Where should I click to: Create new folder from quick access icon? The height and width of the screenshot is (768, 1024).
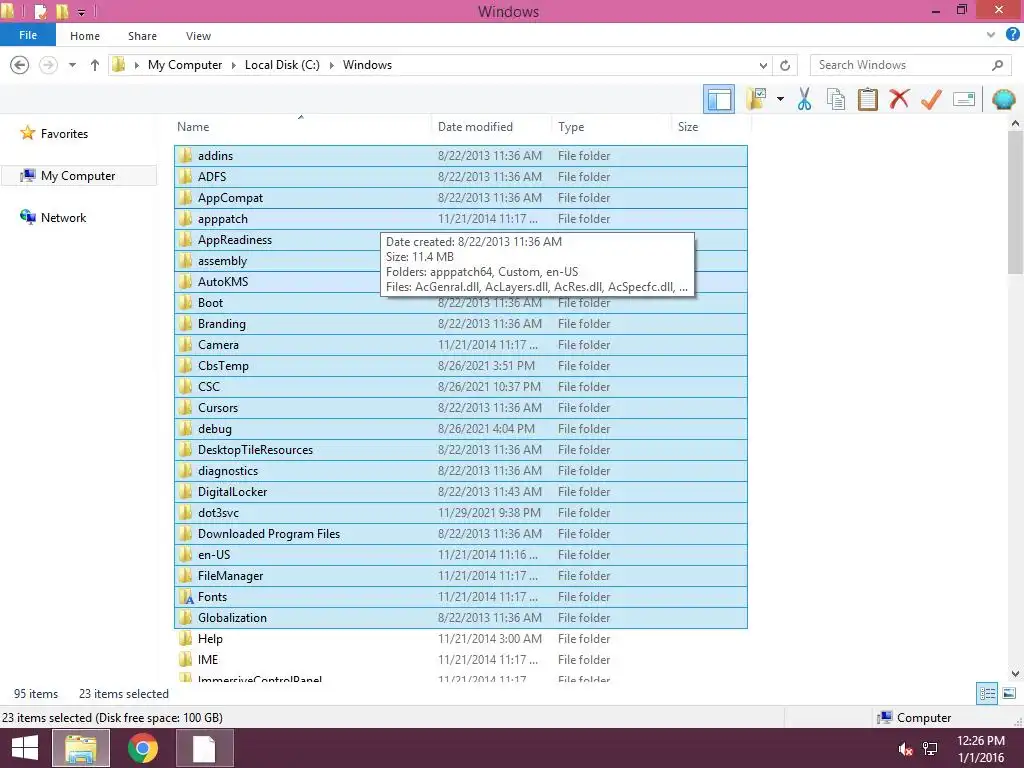[x=62, y=11]
